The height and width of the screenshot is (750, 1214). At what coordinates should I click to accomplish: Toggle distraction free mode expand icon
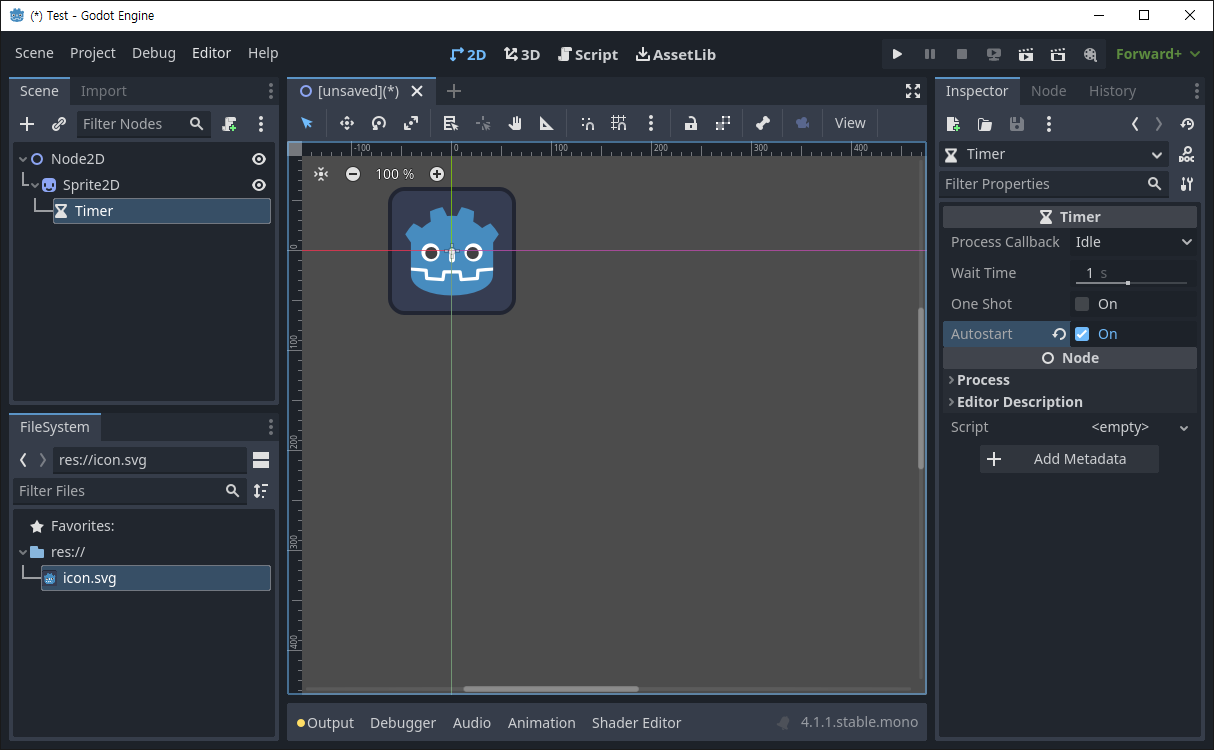[x=913, y=91]
